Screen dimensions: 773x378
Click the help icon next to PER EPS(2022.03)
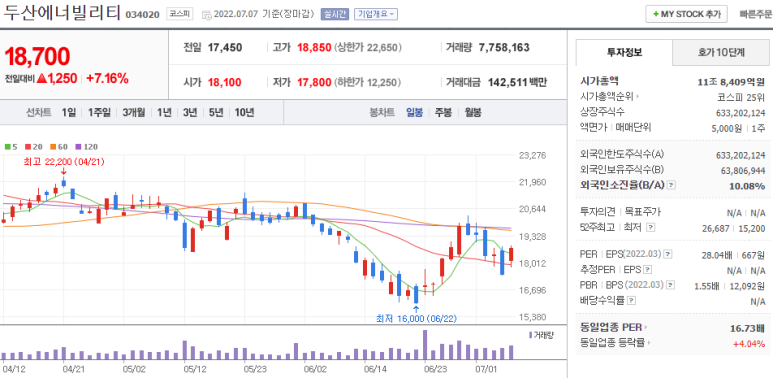point(668,254)
